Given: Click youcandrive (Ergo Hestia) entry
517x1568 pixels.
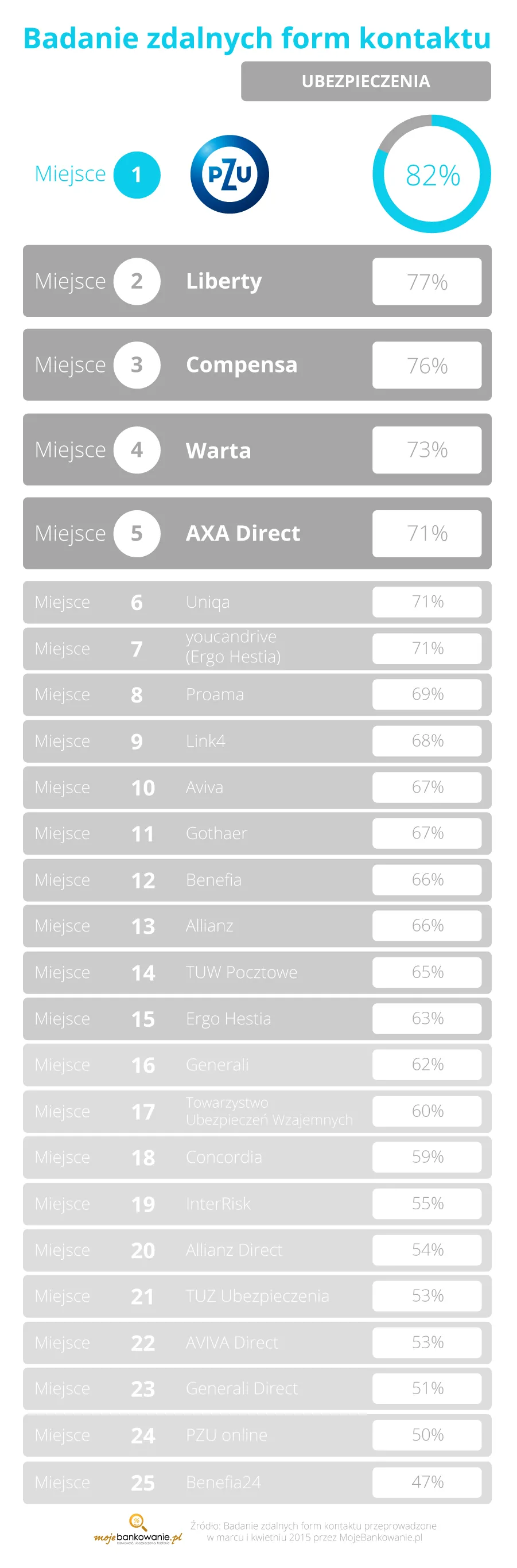Looking at the screenshot, I should click(x=233, y=646).
